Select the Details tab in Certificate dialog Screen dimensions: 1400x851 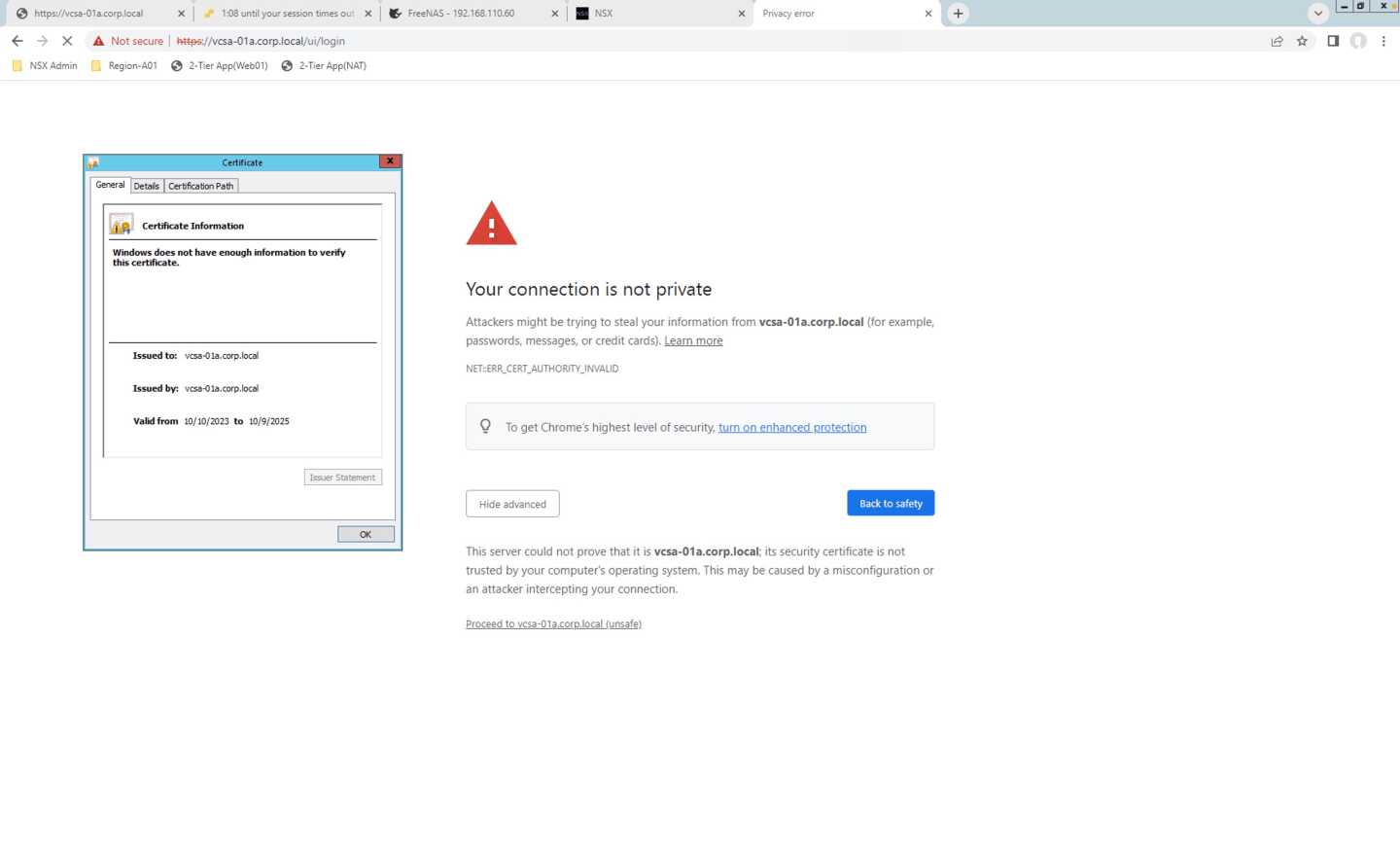[x=147, y=186]
